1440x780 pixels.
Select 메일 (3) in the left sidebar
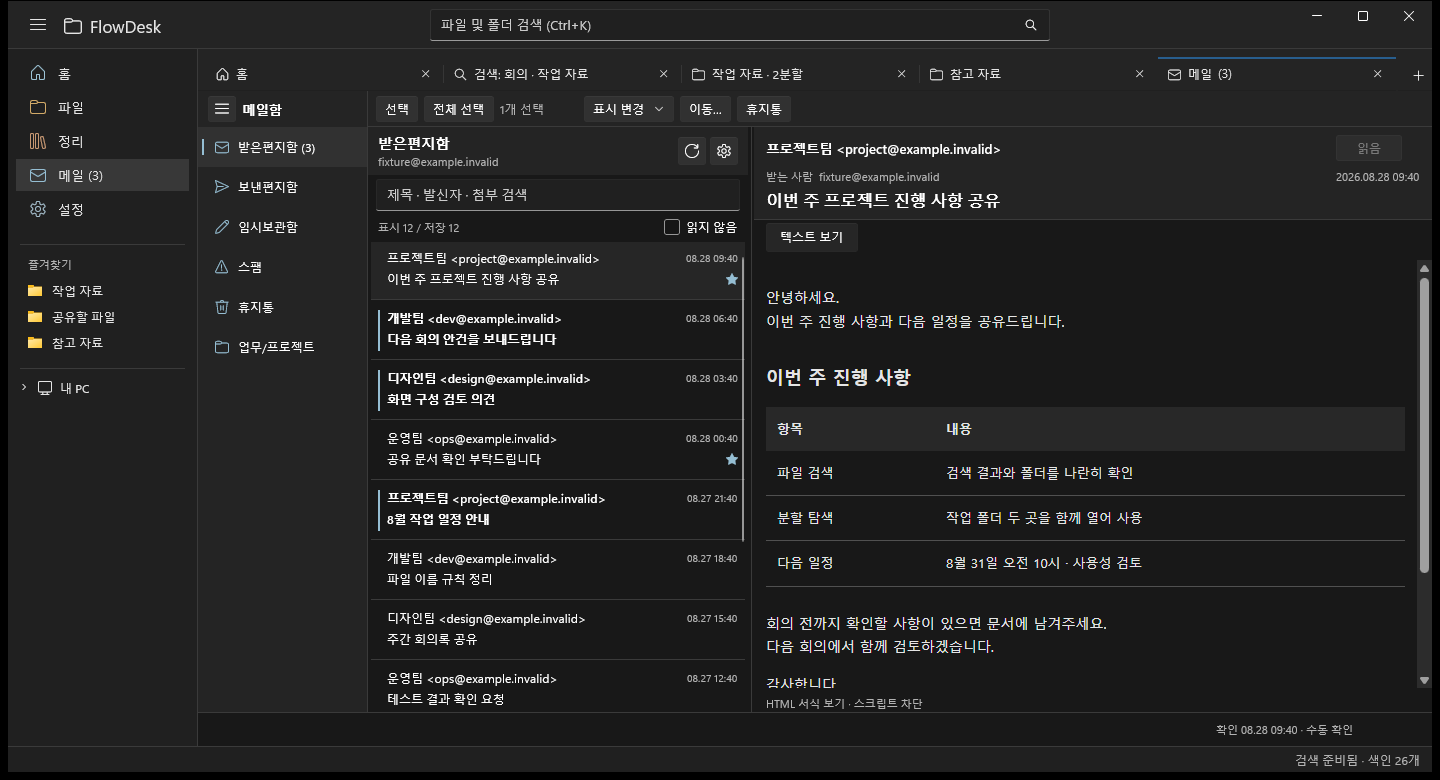coord(103,175)
